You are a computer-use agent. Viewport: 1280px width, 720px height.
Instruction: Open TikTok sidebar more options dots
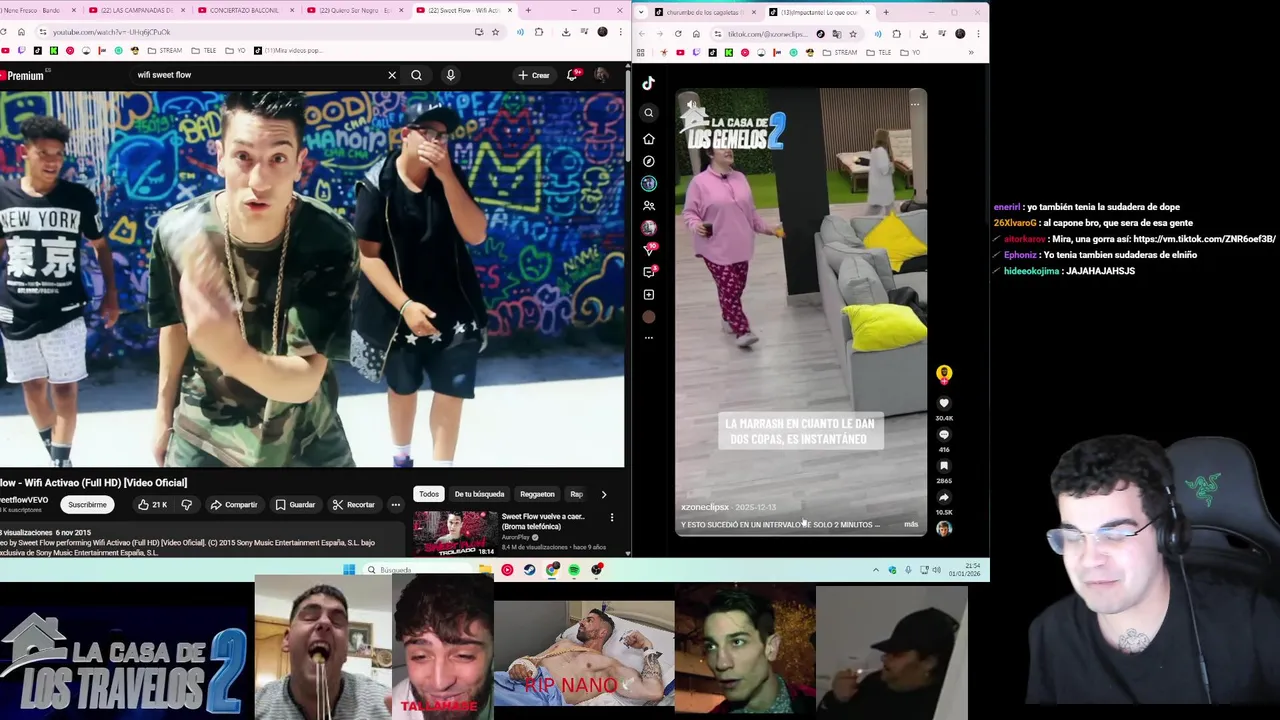click(x=648, y=338)
